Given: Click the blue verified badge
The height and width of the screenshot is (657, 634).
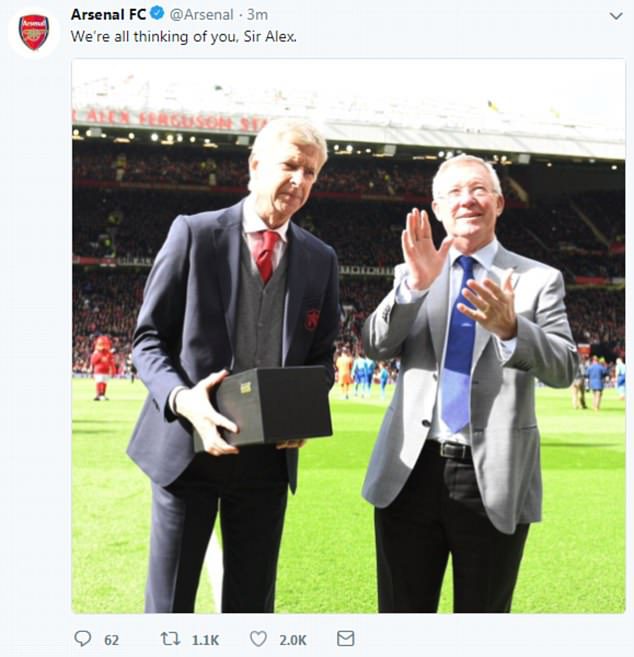Looking at the screenshot, I should click(156, 14).
